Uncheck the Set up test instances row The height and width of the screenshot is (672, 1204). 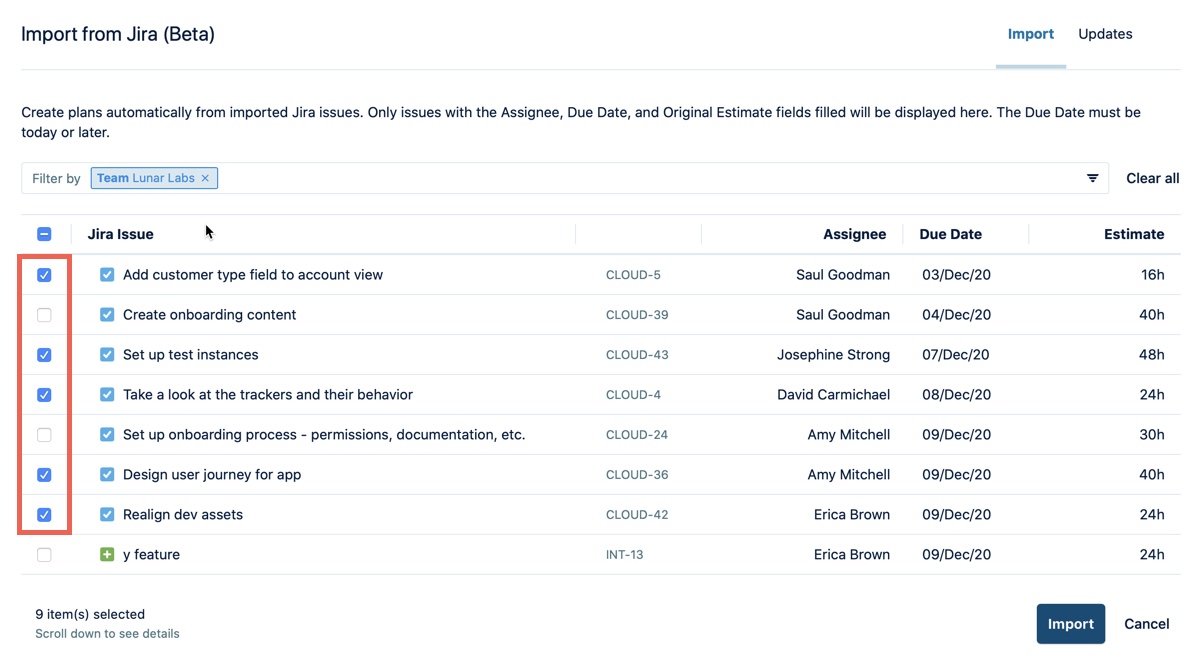(44, 355)
